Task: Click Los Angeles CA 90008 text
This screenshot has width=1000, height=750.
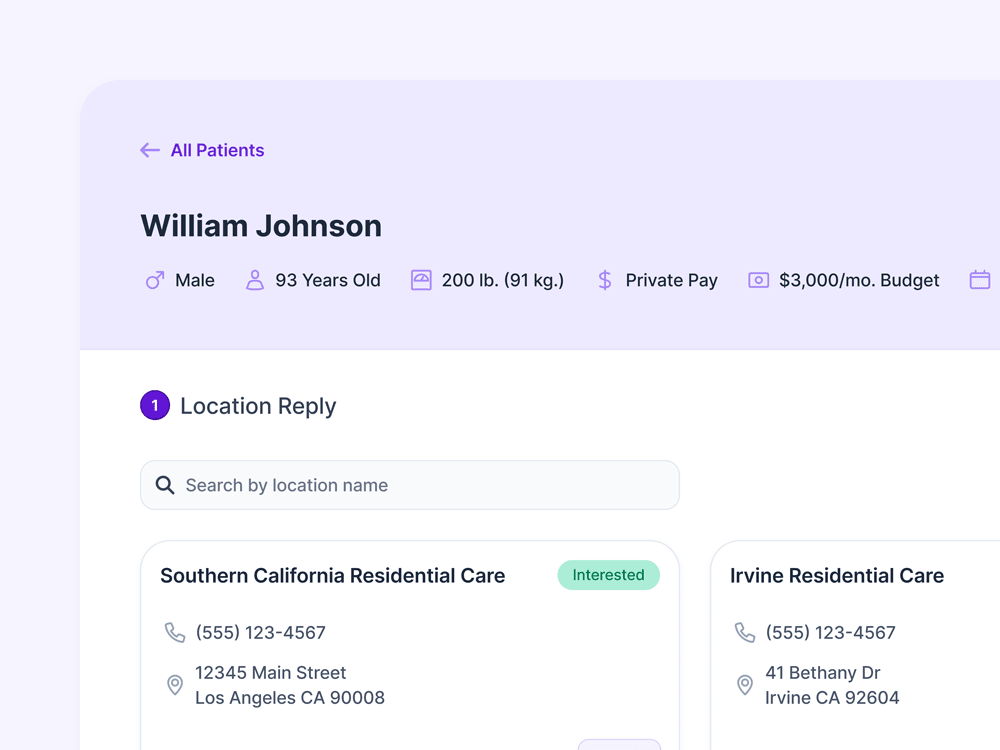Action: pos(290,698)
